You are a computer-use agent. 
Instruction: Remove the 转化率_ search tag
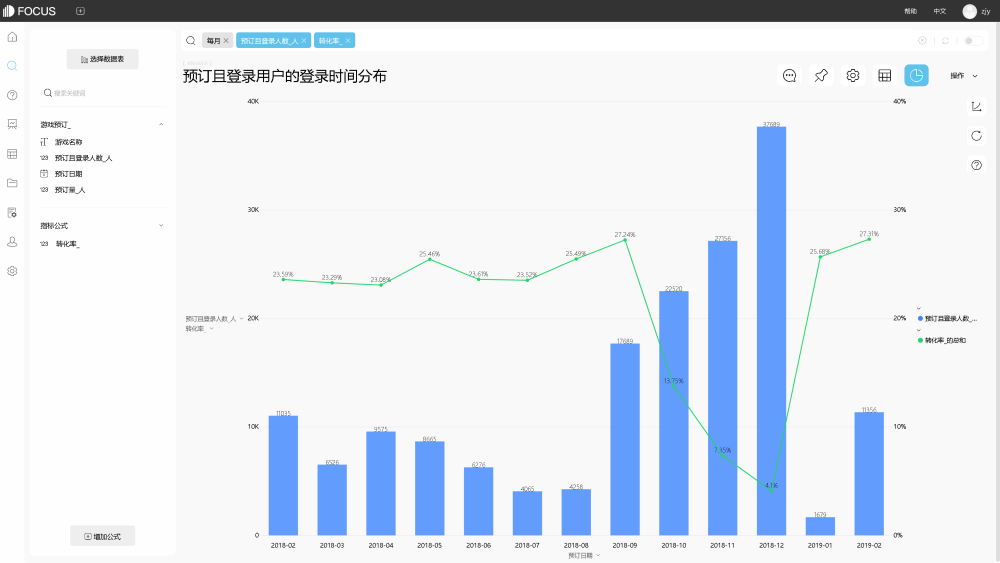348,41
